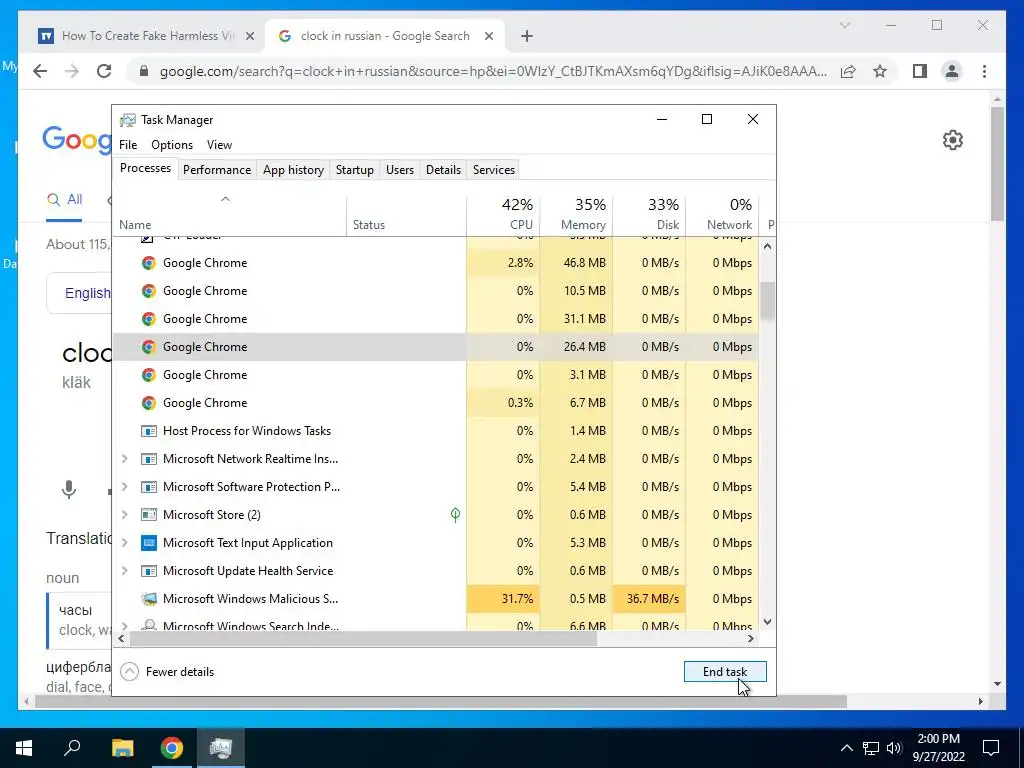Viewport: 1024px width, 768px height.
Task: Click the share page icon in address bar
Action: 848,71
